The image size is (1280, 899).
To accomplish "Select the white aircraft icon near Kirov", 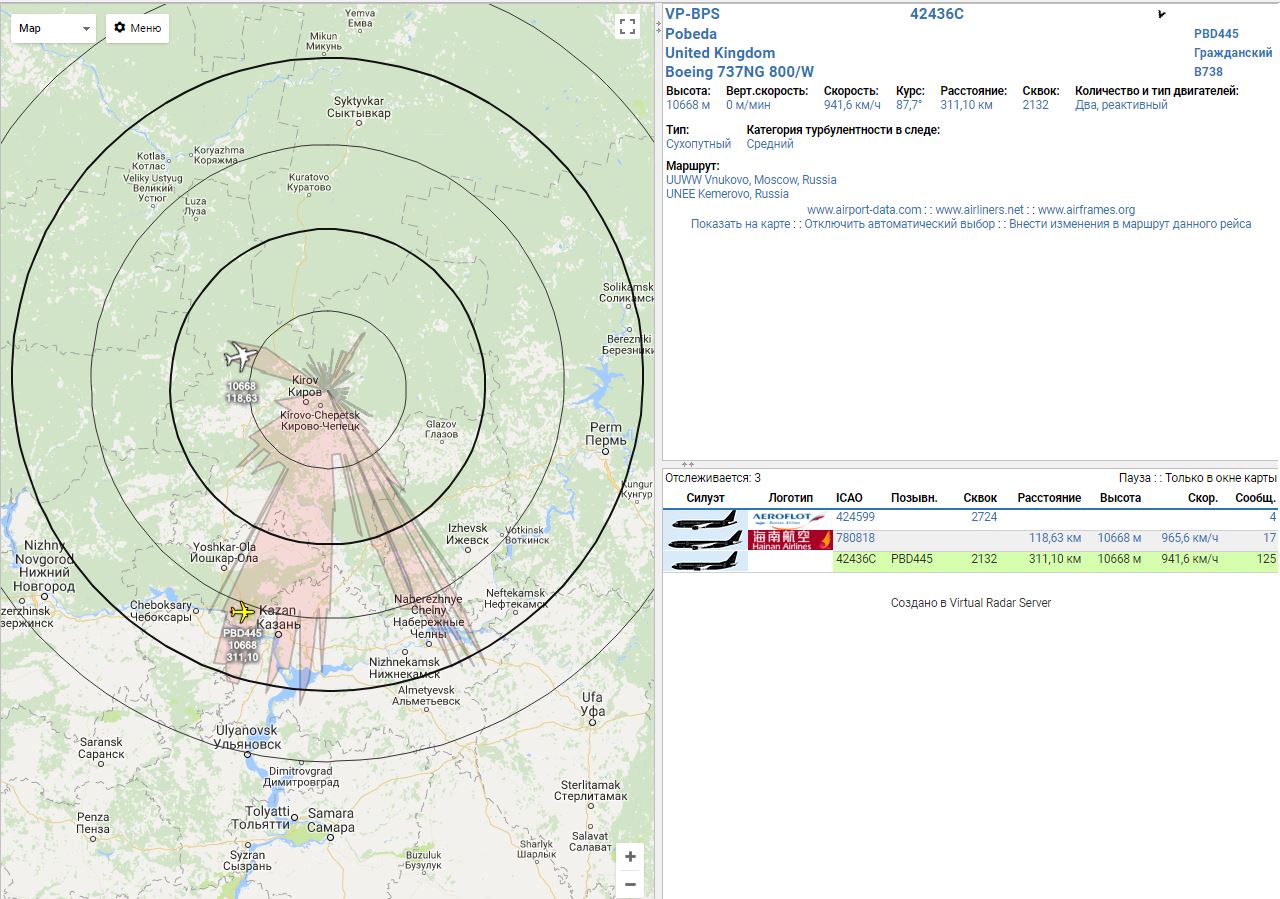I will coord(239,356).
